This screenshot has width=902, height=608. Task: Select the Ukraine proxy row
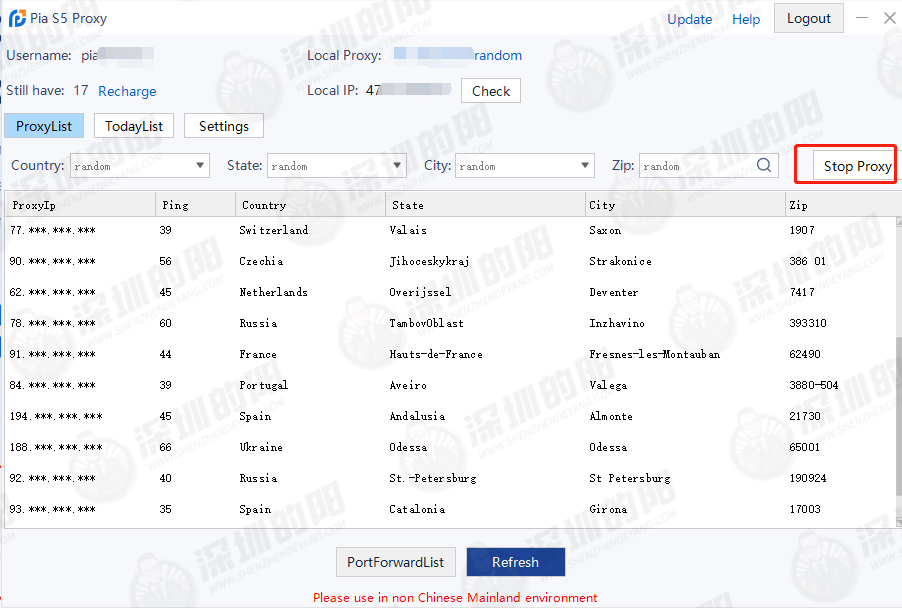point(450,448)
